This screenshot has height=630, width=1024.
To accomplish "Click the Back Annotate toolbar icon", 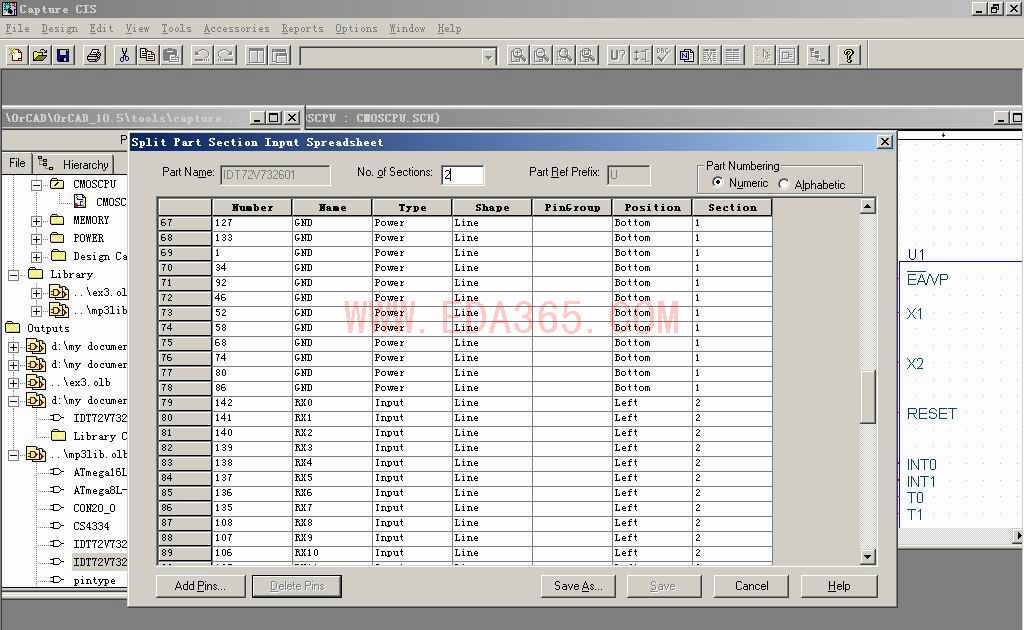I will (641, 55).
